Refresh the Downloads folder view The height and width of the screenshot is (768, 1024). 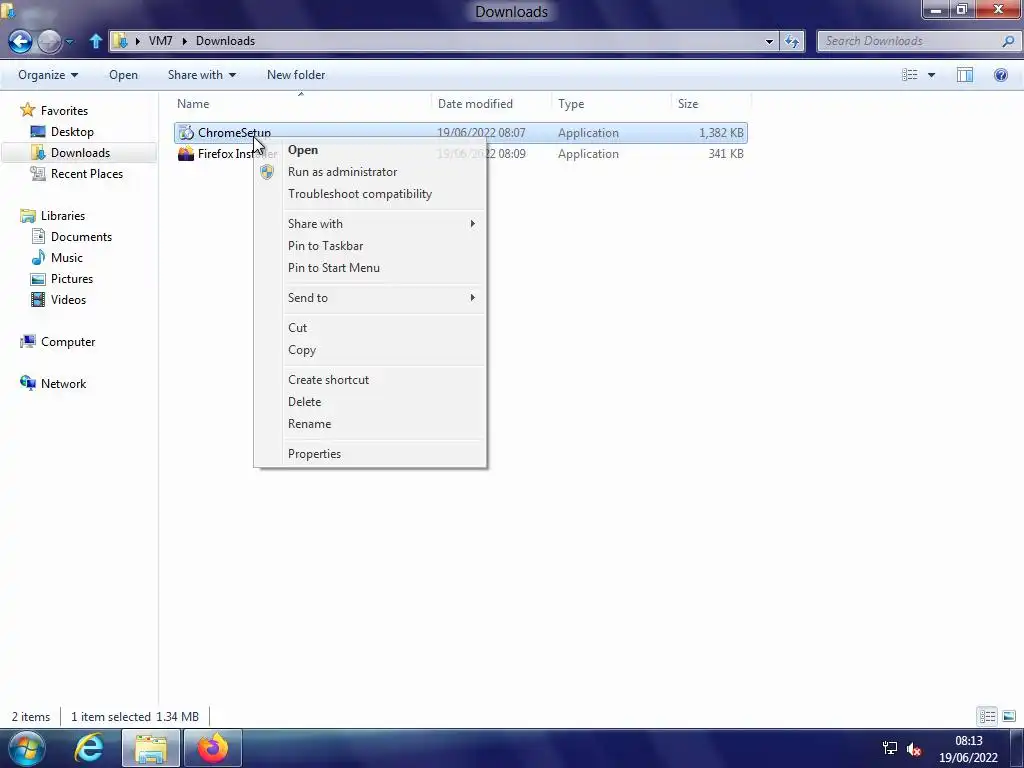pyautogui.click(x=792, y=41)
